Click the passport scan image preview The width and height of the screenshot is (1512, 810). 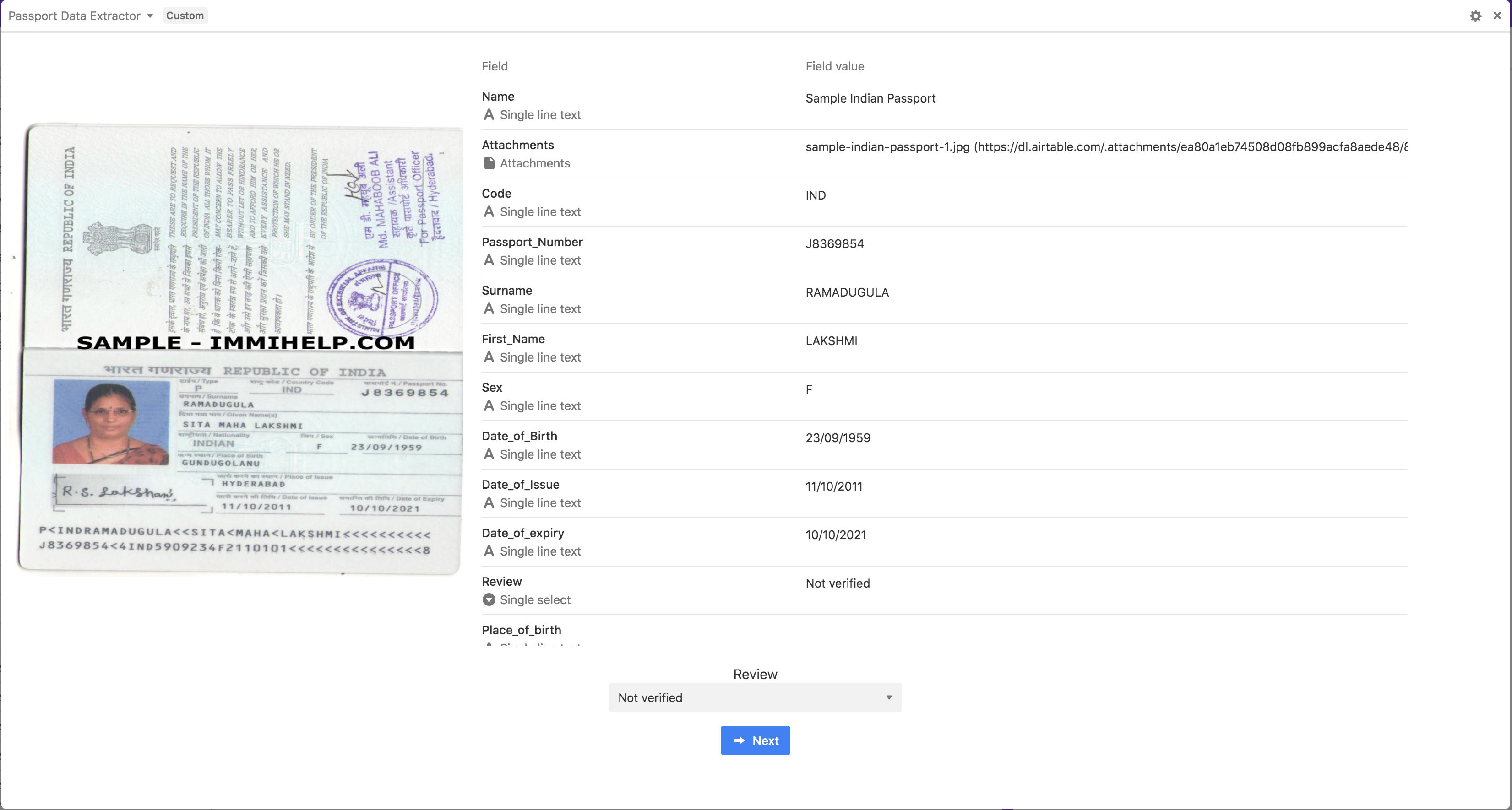click(241, 349)
